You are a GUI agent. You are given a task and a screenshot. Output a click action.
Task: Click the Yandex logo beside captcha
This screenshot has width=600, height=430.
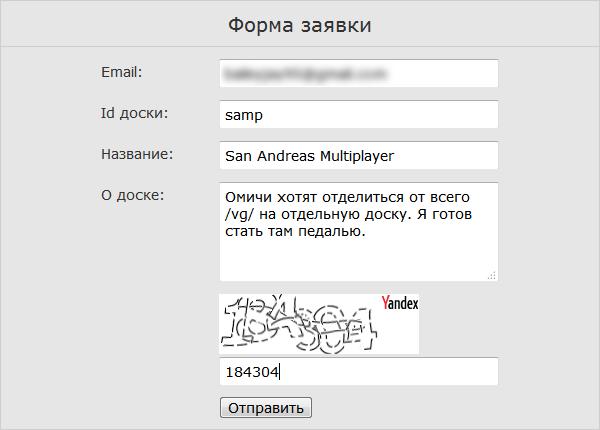point(399,303)
